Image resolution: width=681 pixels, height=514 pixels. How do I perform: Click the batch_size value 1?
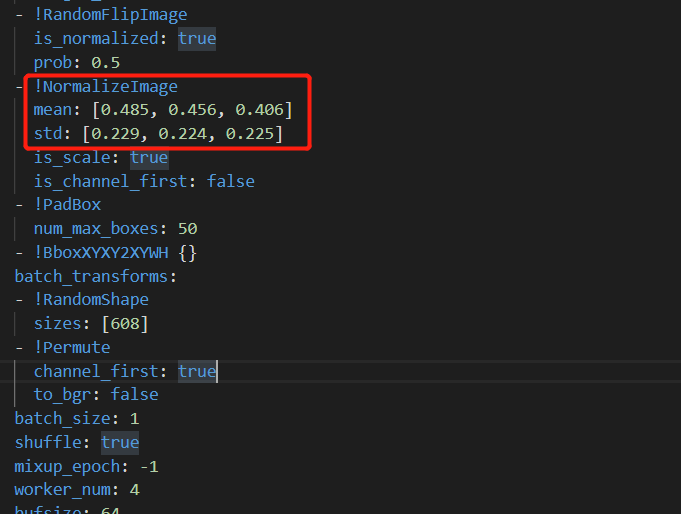[135, 418]
